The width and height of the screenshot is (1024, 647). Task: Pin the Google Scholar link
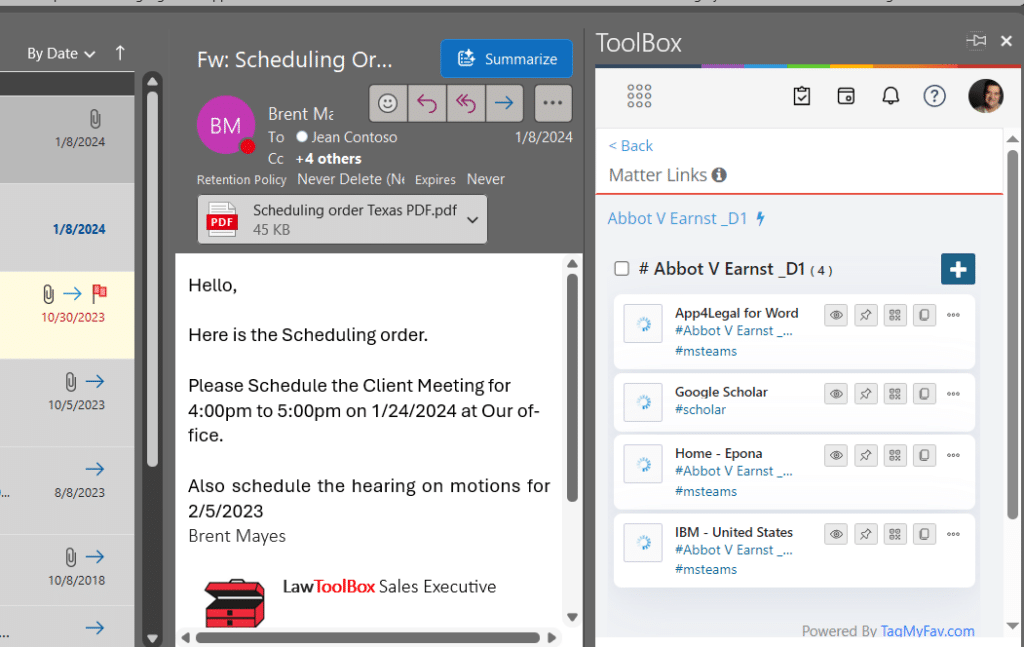(x=865, y=394)
